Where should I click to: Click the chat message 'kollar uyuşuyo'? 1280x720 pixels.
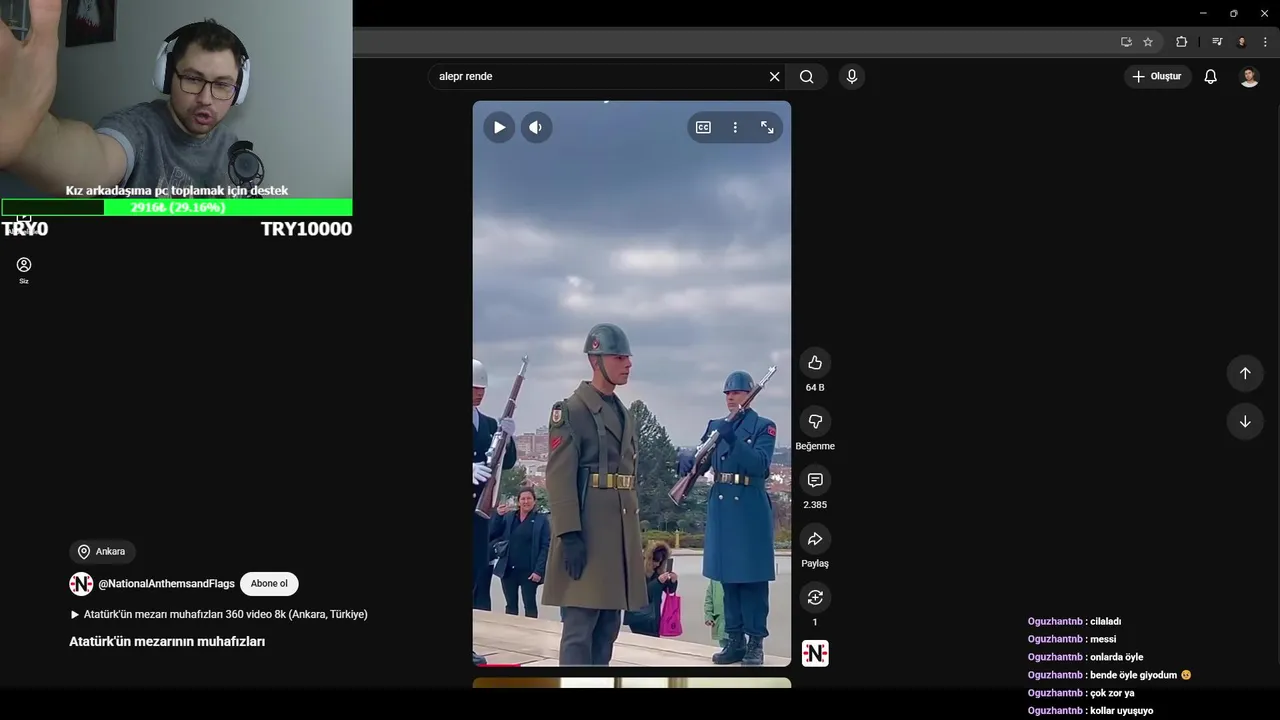click(1121, 711)
